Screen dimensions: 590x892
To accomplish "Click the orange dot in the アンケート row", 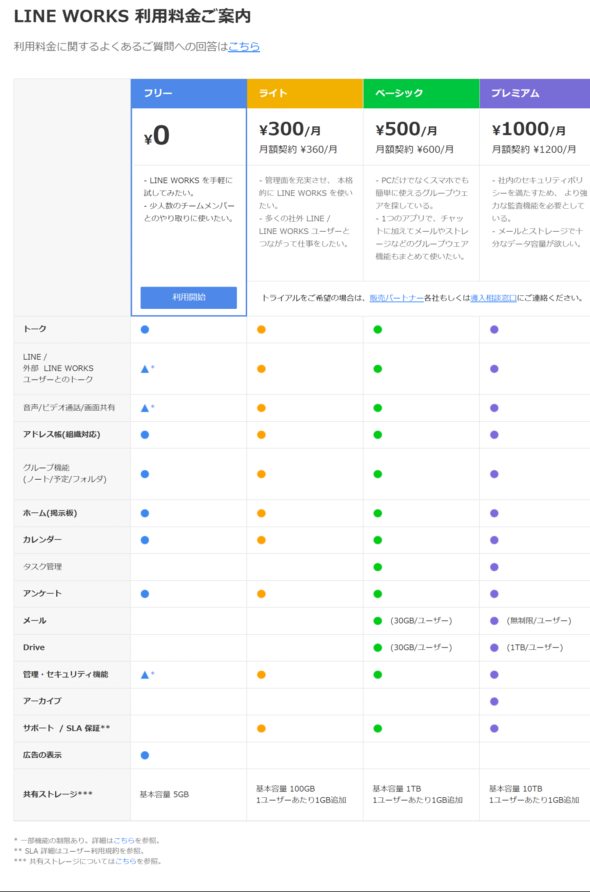I will click(261, 594).
